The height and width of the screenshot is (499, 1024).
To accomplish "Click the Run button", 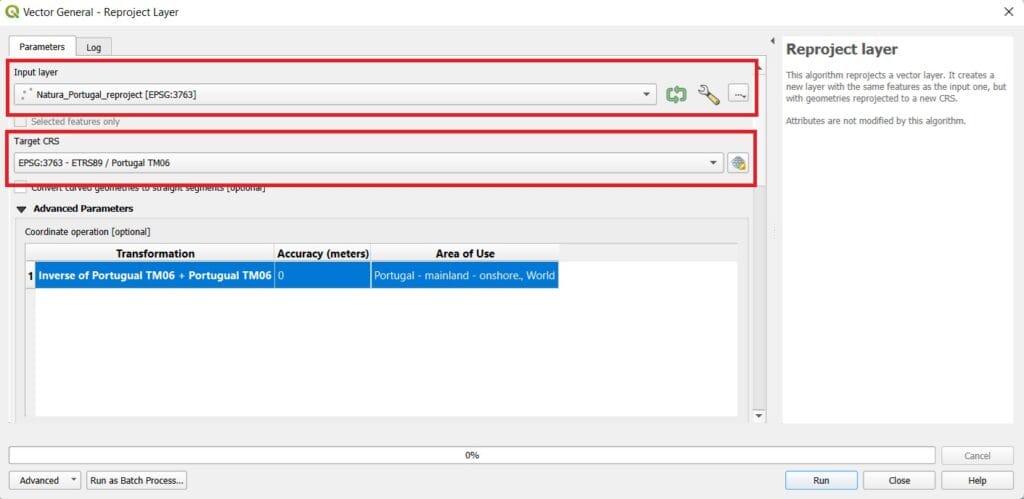I will click(x=821, y=480).
